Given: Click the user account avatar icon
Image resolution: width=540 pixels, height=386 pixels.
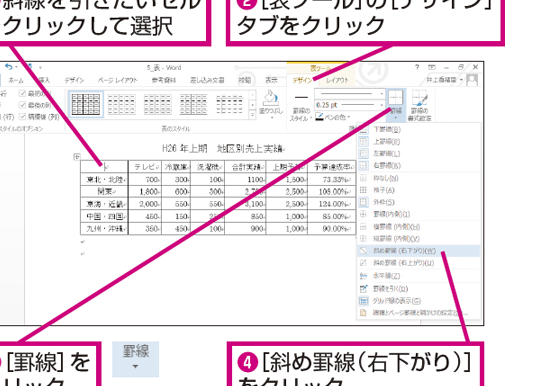Looking at the screenshot, I should pos(472,80).
